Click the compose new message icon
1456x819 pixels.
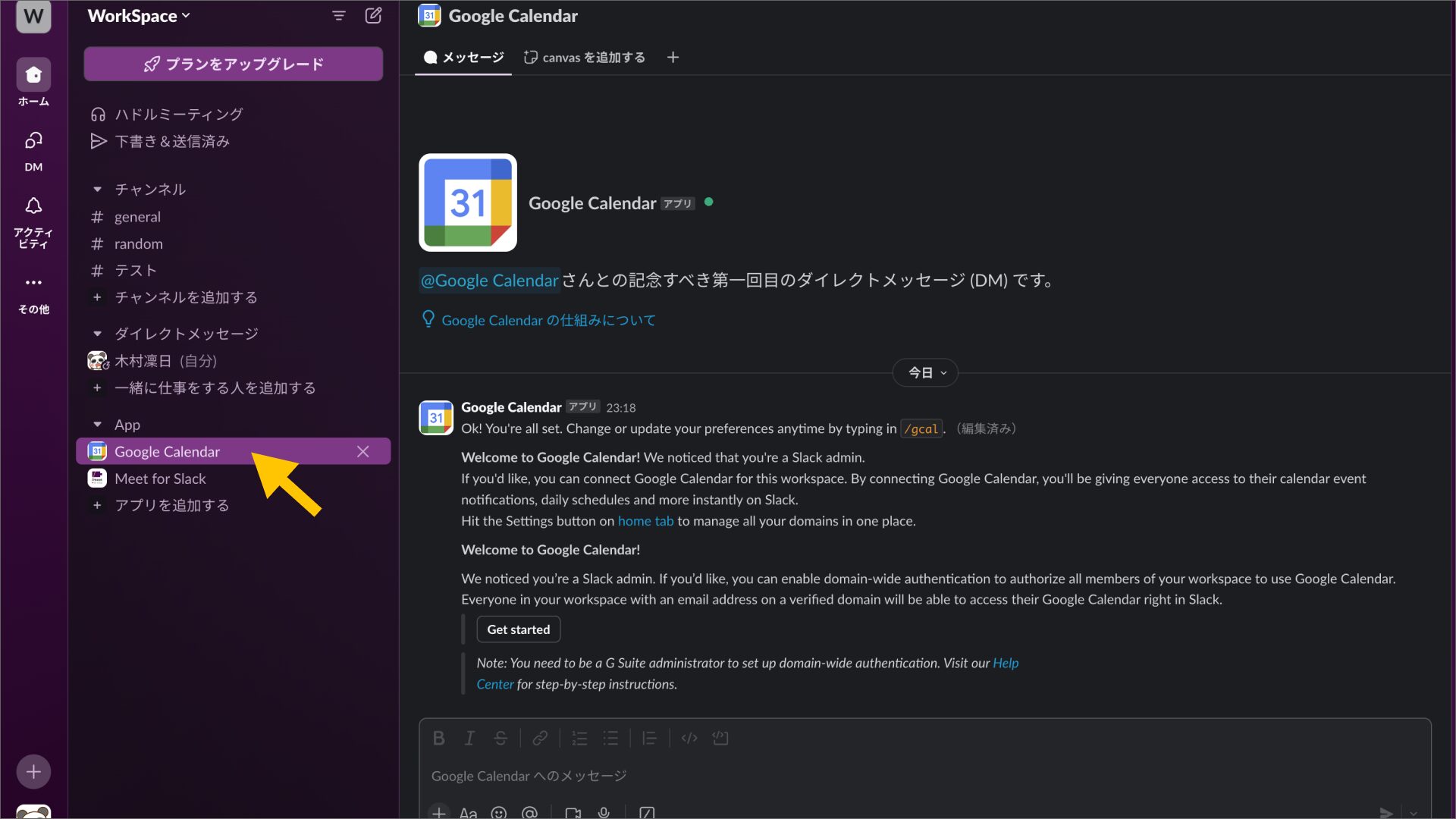373,16
